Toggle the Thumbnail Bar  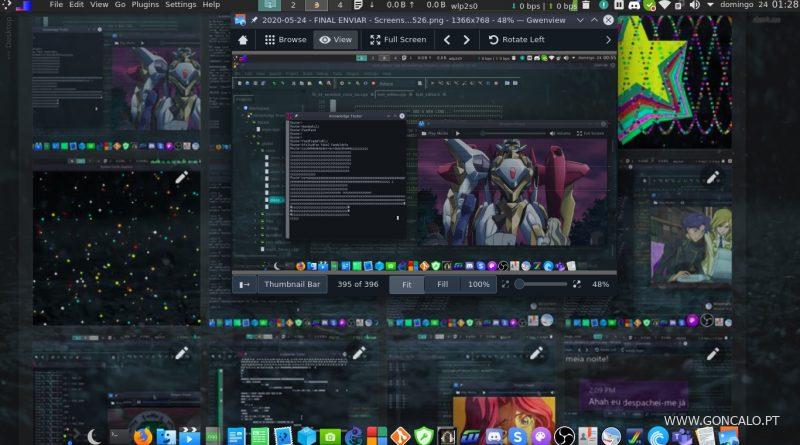click(x=292, y=284)
